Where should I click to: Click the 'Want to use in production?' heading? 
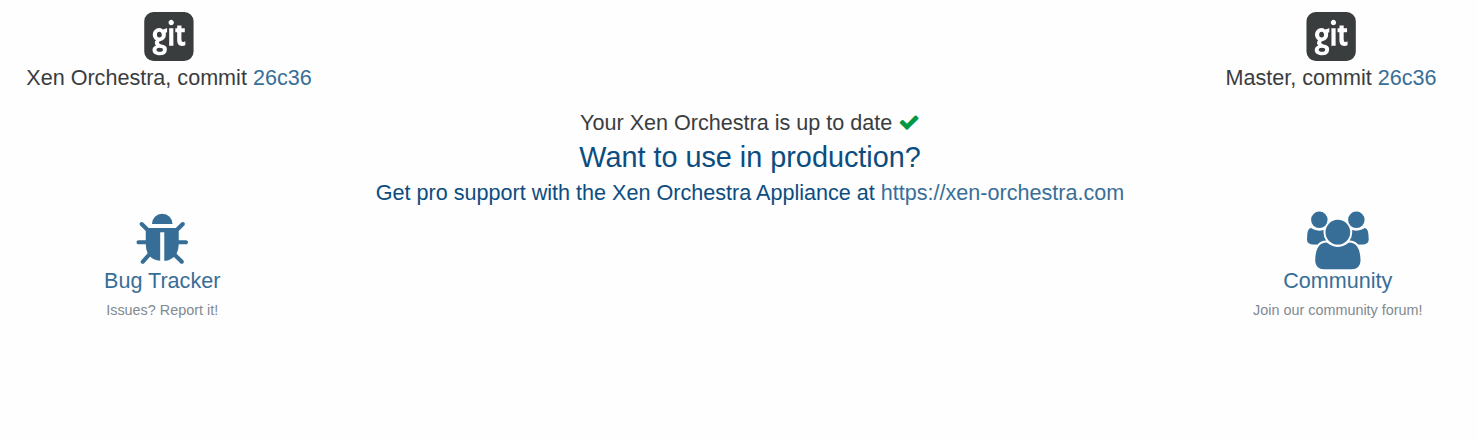pos(750,158)
